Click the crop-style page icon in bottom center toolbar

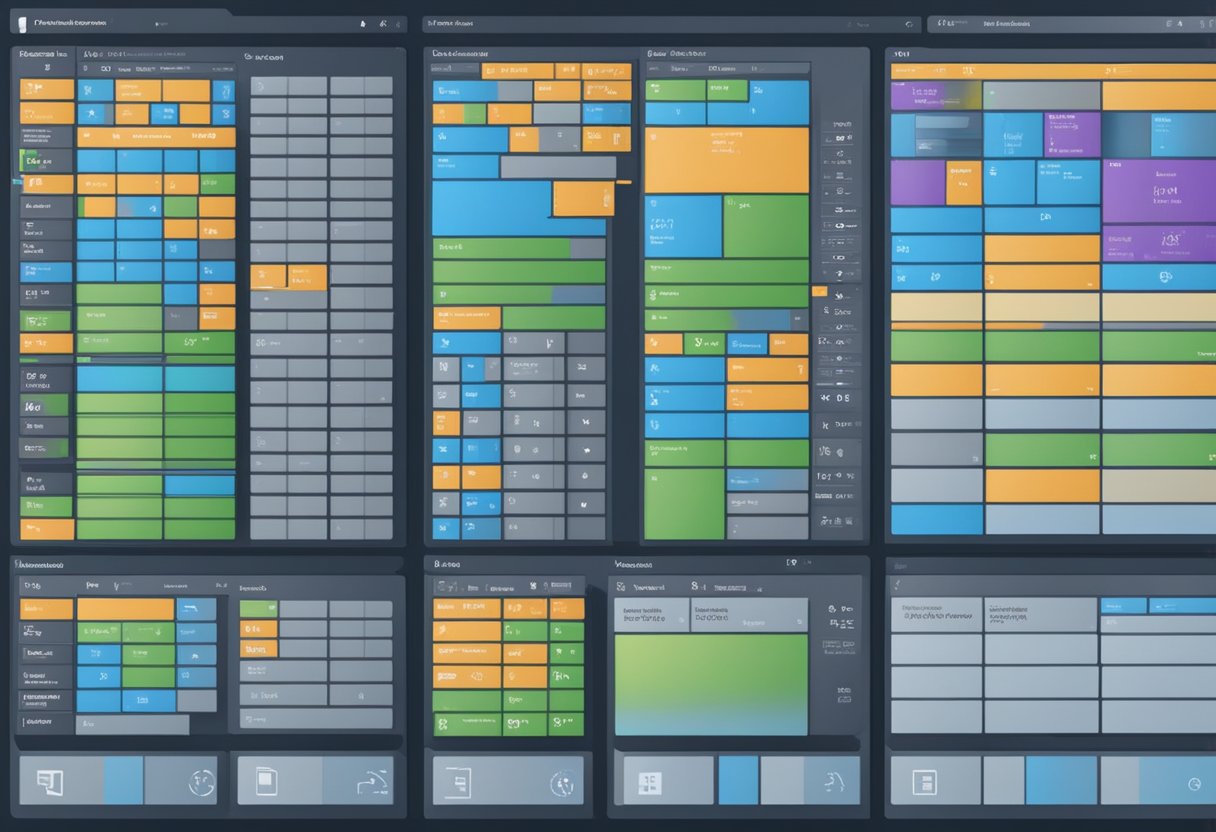[x=458, y=780]
